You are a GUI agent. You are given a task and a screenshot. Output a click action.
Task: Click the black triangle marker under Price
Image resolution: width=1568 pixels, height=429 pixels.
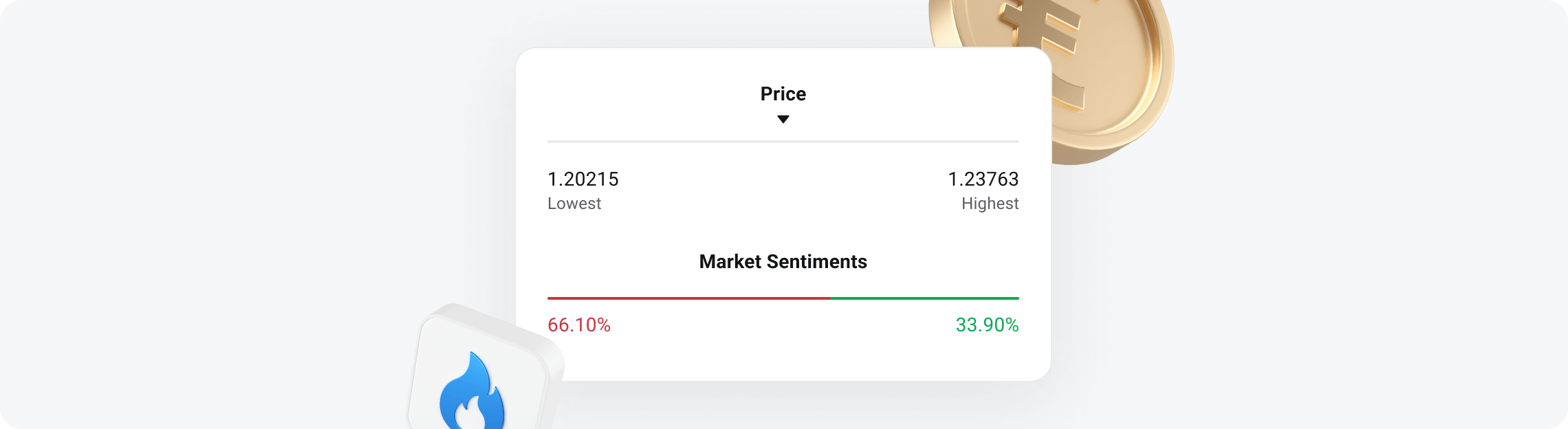coord(783,119)
